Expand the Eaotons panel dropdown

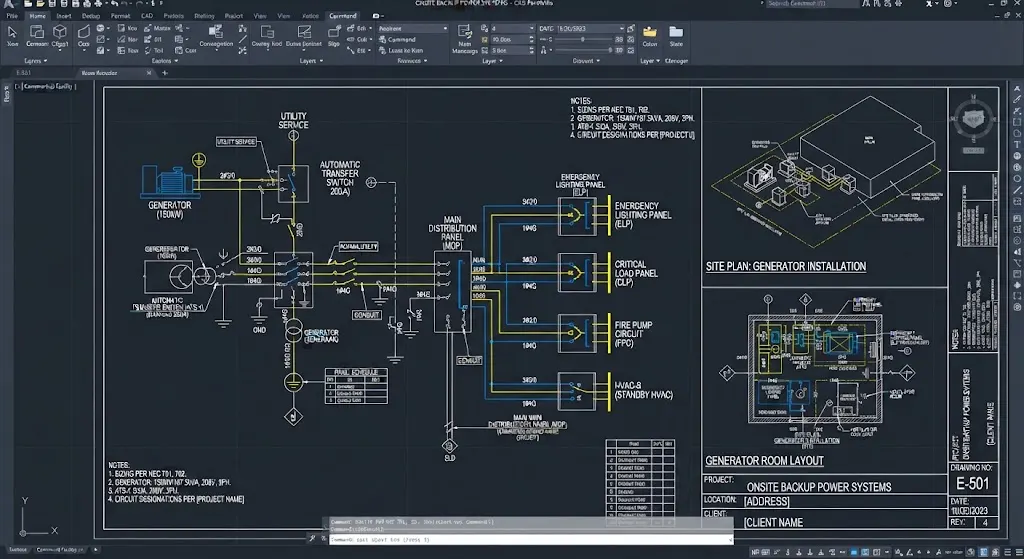tap(165, 61)
